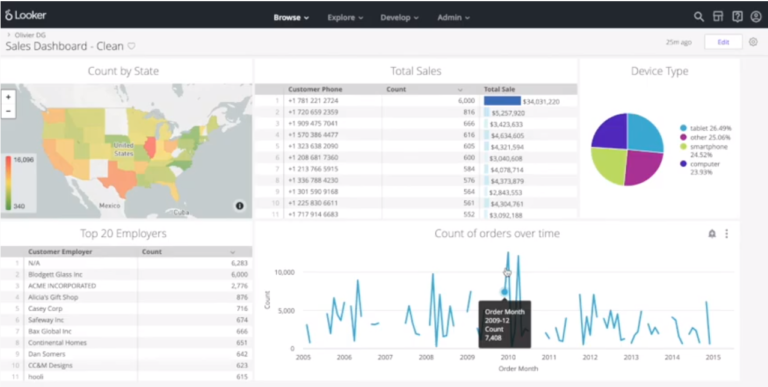The height and width of the screenshot is (387, 768).
Task: Open the Browse menu
Action: pos(291,18)
